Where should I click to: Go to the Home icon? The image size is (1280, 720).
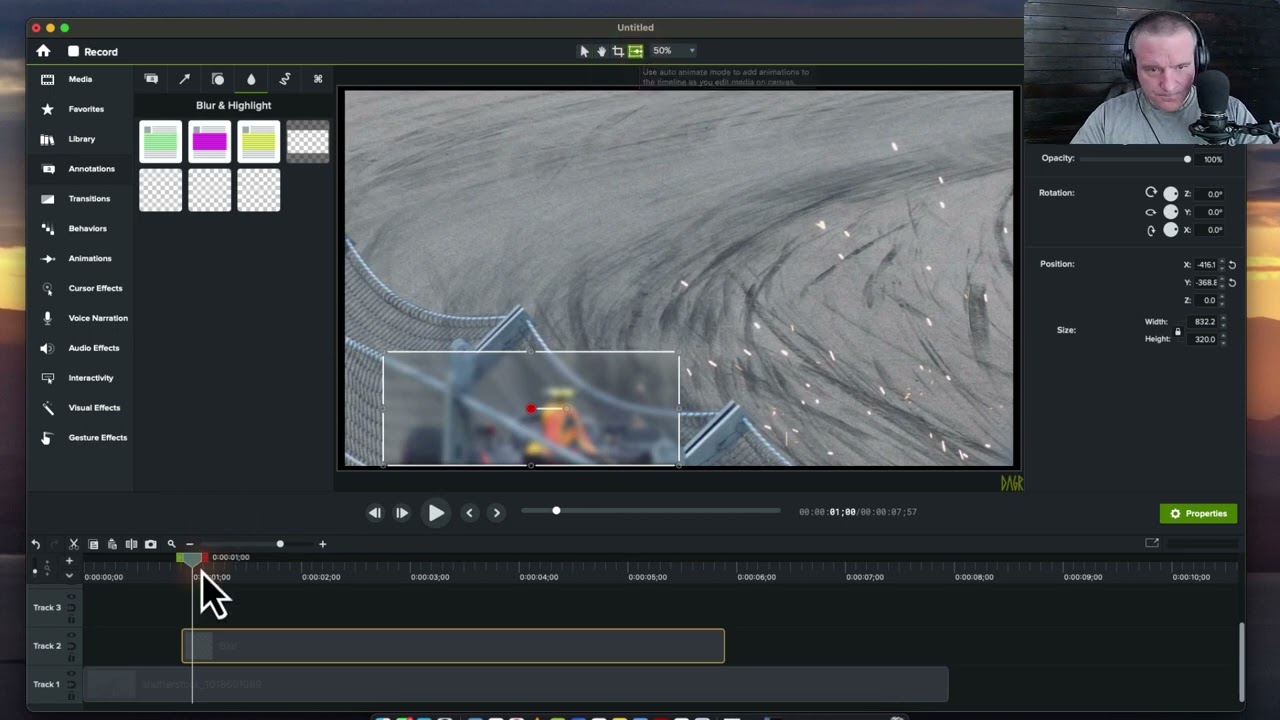click(x=43, y=51)
